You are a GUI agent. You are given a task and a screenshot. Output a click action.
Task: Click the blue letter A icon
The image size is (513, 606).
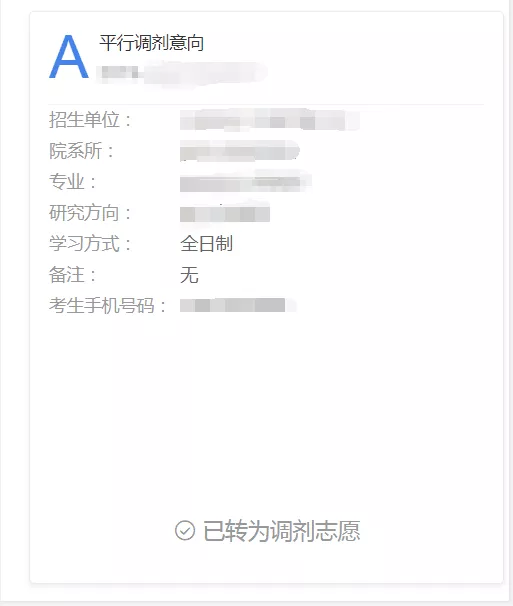[x=69, y=57]
